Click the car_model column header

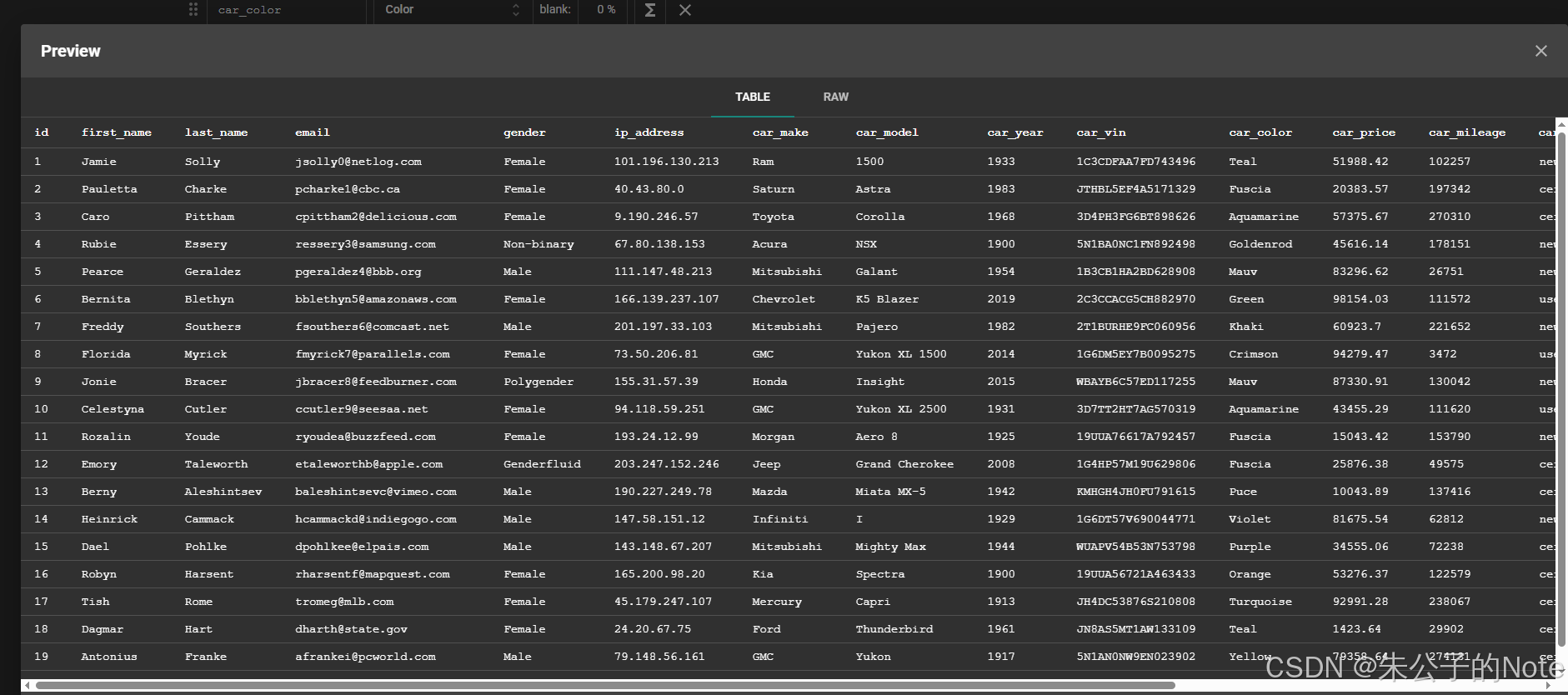[887, 132]
